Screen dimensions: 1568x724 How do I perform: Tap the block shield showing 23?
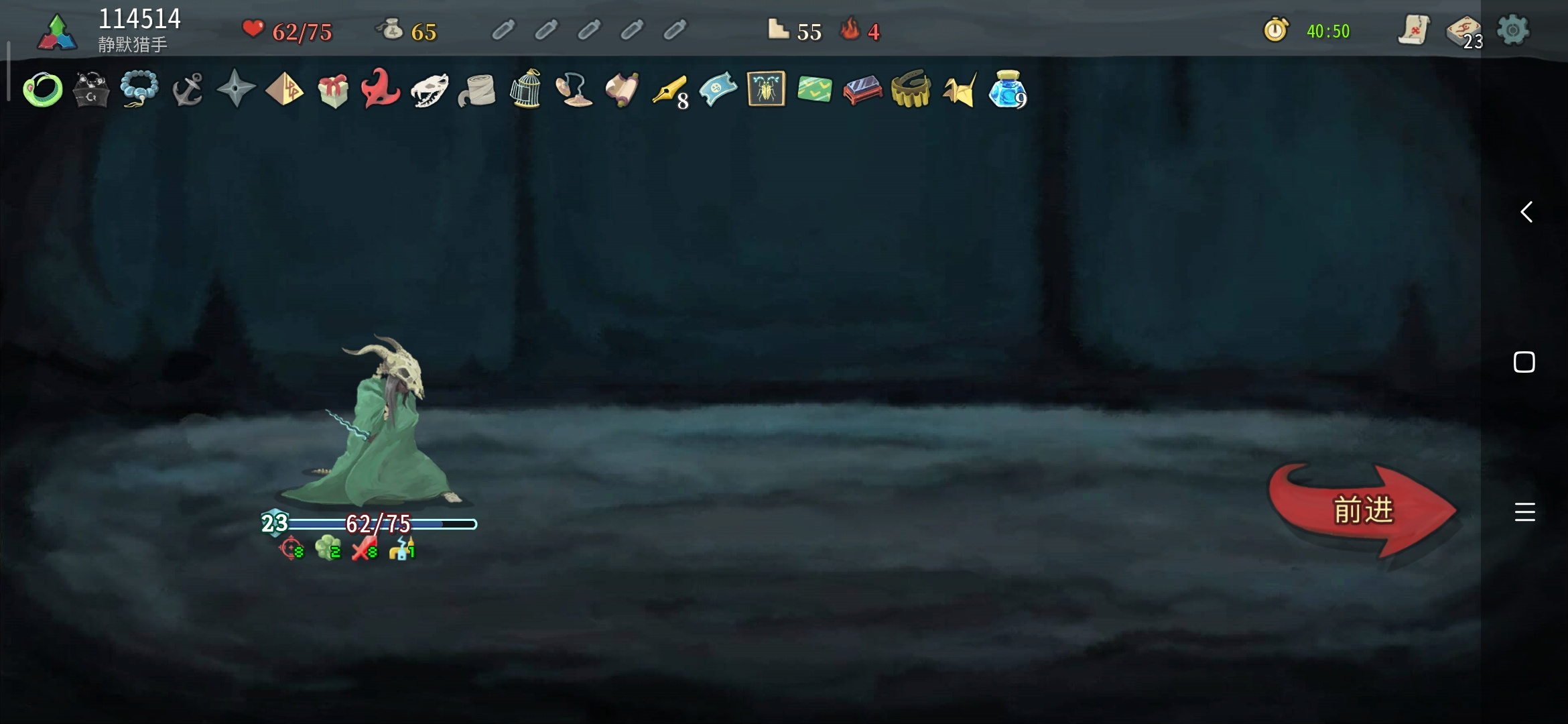(275, 523)
